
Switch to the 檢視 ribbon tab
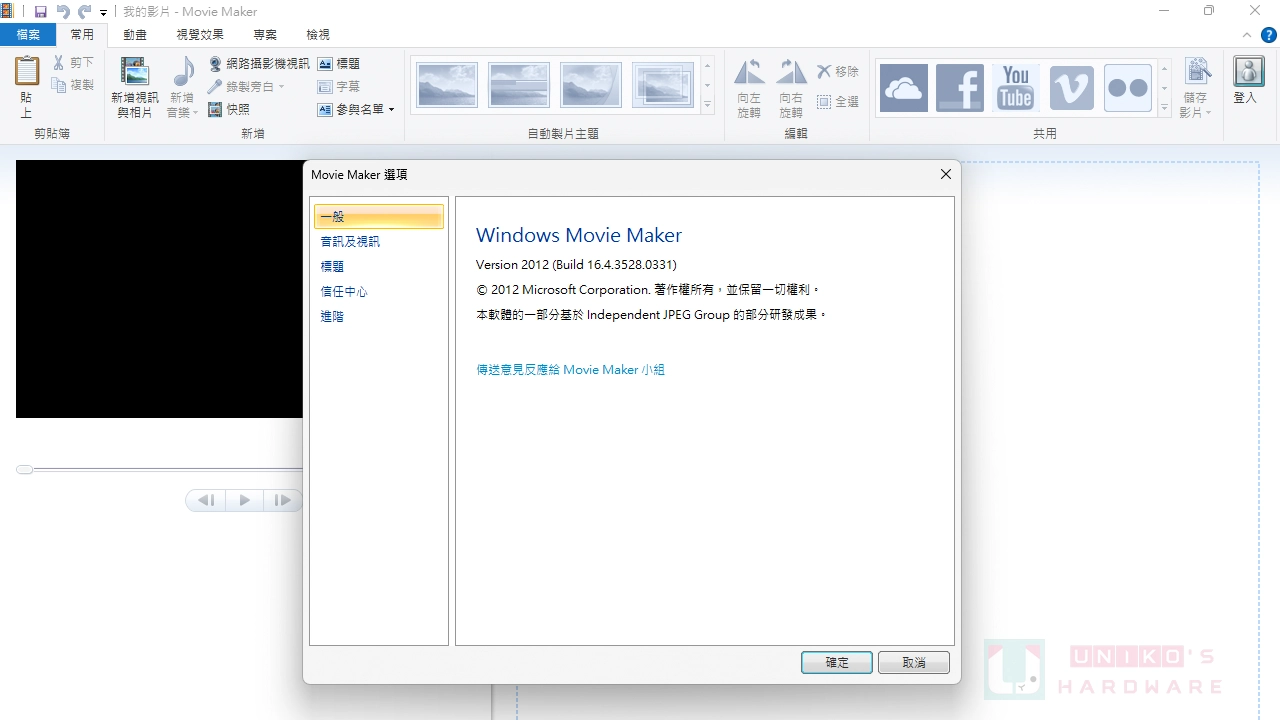[318, 35]
